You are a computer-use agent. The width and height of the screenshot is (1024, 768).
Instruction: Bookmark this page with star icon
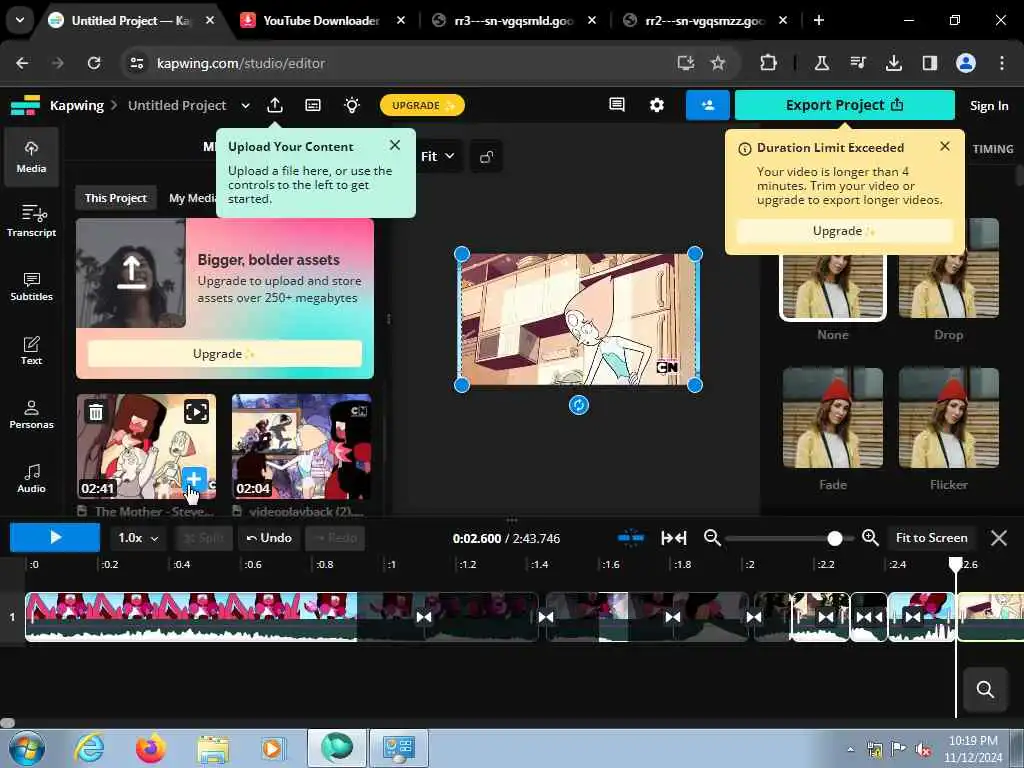pos(718,63)
